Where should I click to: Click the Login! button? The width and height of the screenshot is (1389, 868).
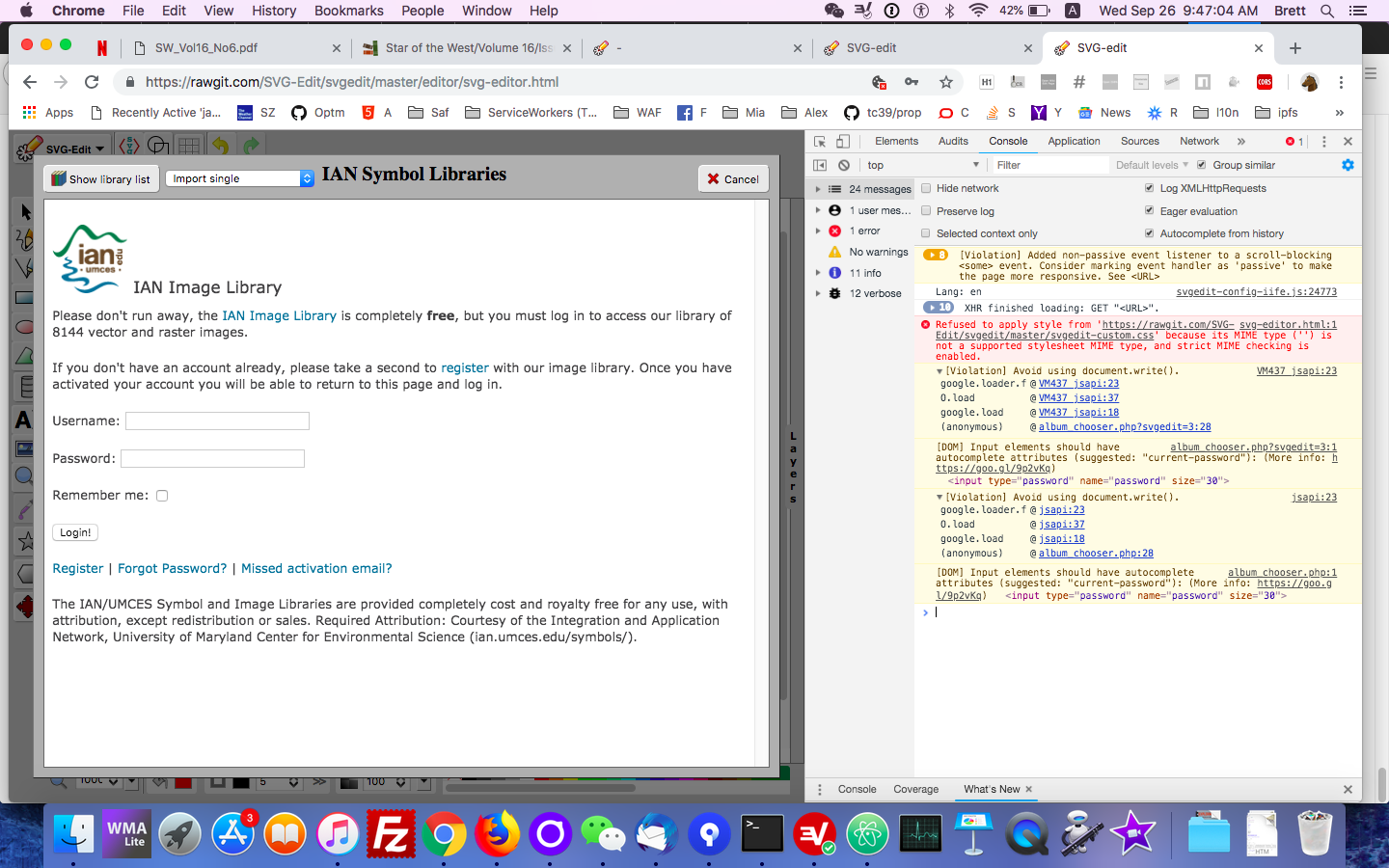pyautogui.click(x=74, y=531)
